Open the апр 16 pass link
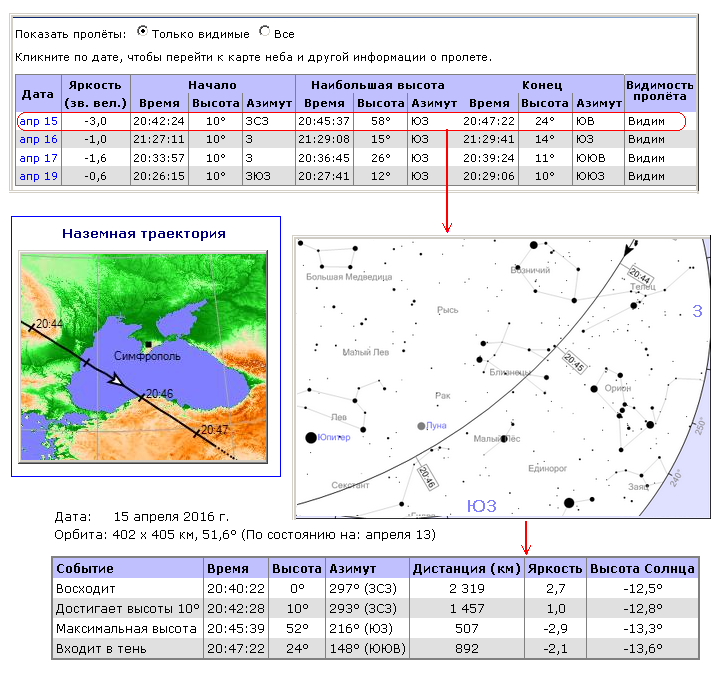 [39, 139]
